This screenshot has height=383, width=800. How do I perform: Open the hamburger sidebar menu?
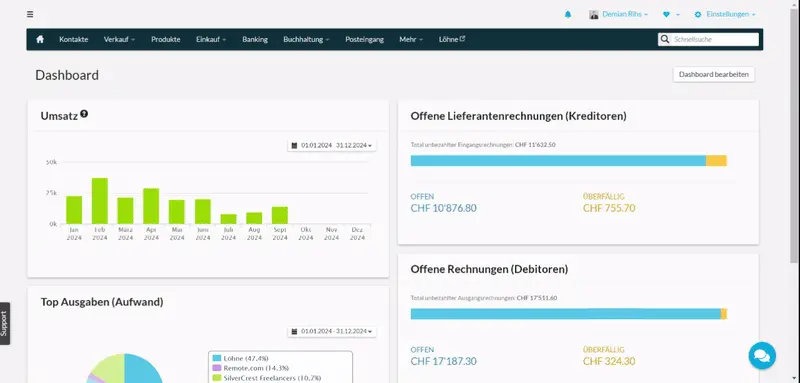(30, 14)
